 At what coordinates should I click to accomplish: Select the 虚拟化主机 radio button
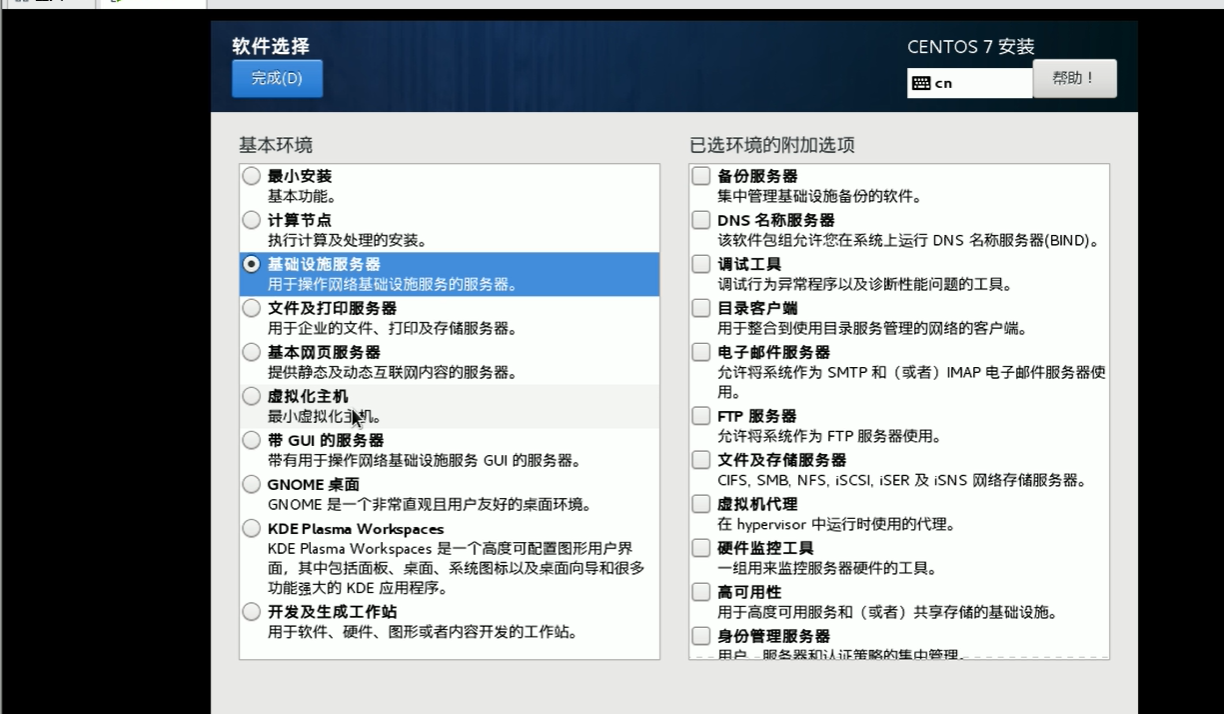pos(251,396)
